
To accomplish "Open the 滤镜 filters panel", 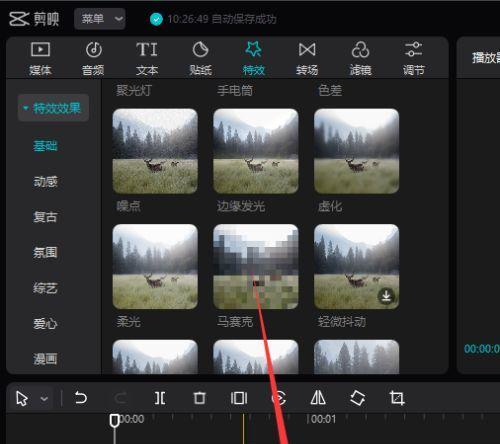I will tap(360, 59).
